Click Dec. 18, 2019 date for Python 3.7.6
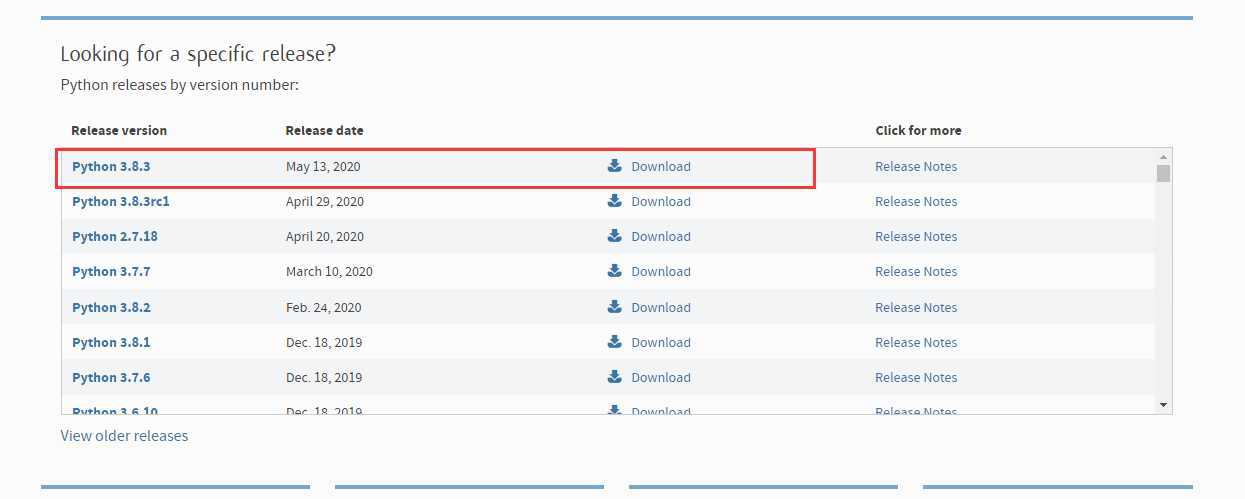This screenshot has height=499, width=1245. pos(324,378)
